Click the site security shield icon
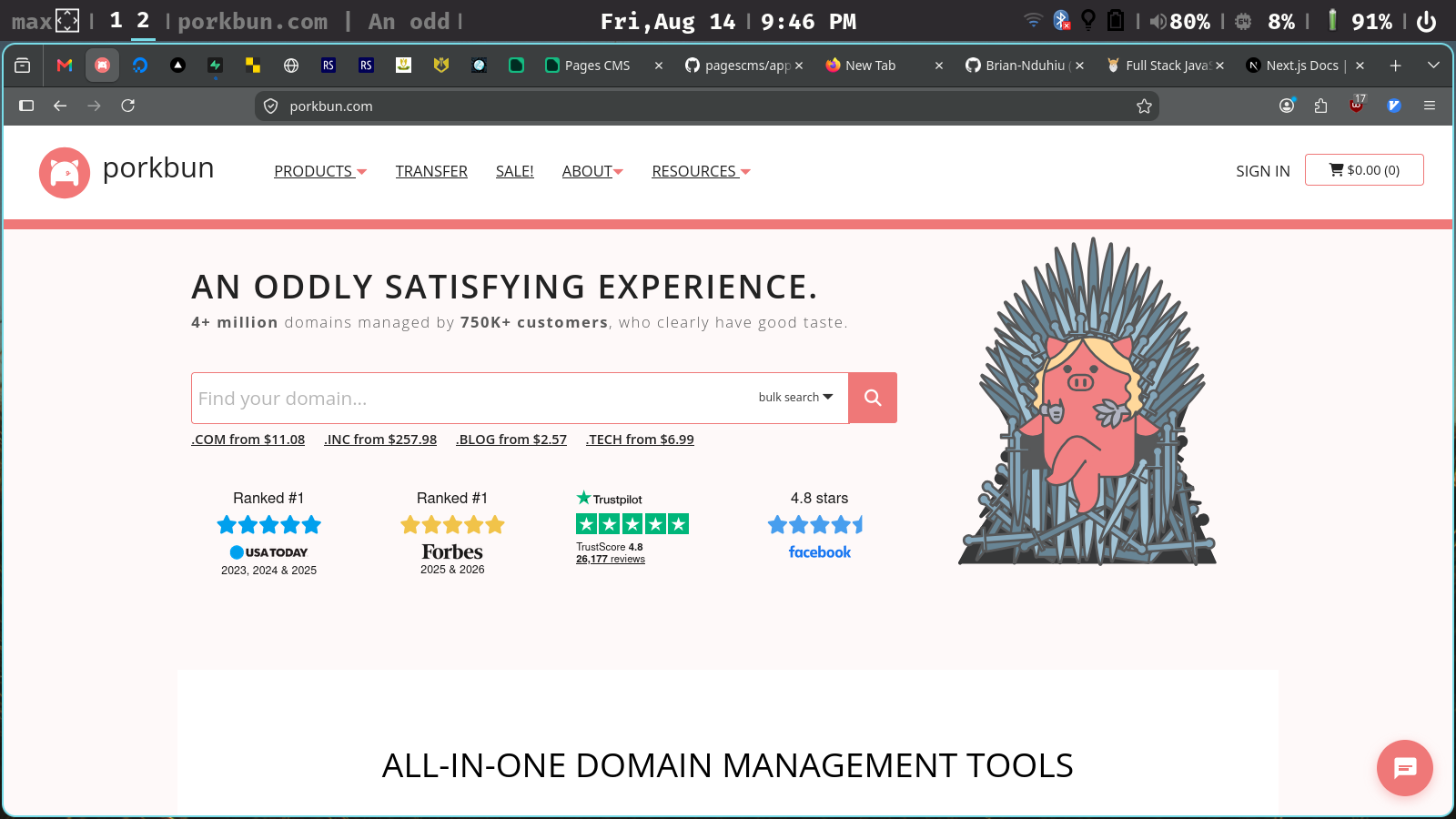Viewport: 1456px width, 819px height. (x=270, y=106)
